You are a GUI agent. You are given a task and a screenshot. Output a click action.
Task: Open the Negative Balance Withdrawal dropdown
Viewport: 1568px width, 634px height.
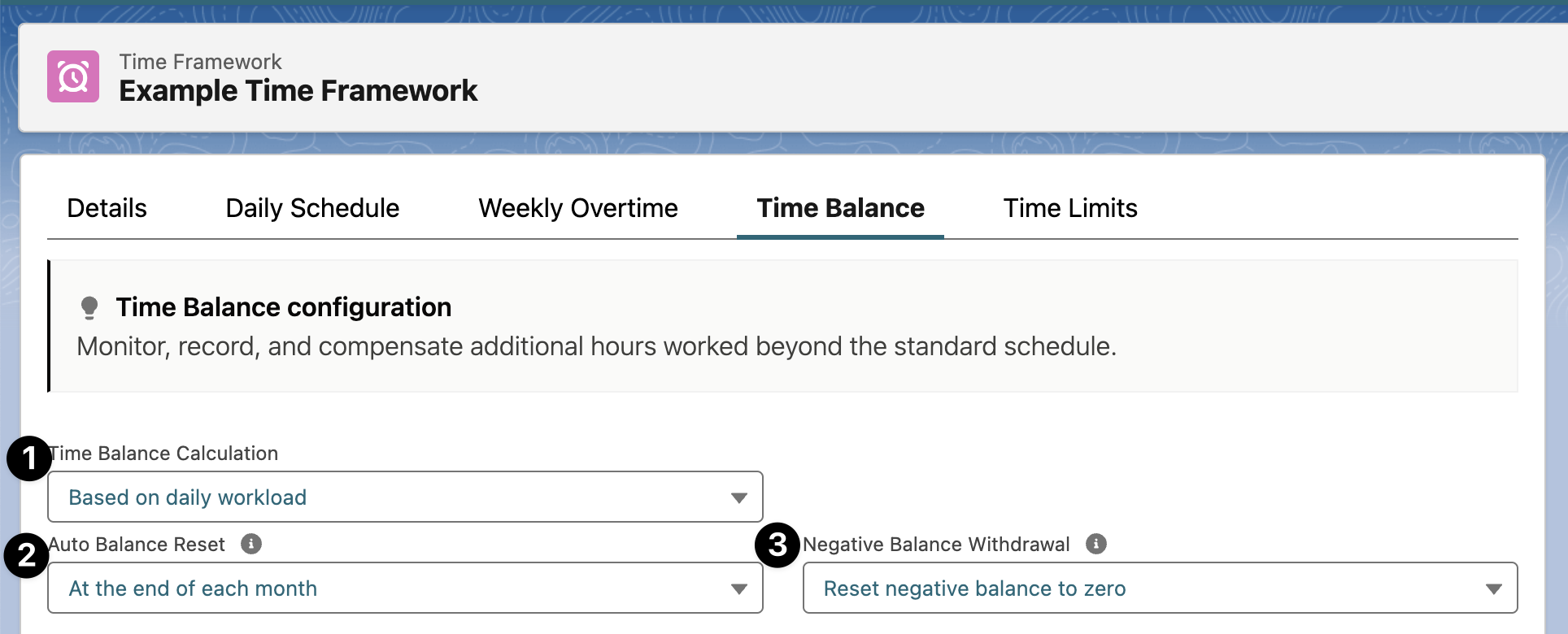(1159, 588)
